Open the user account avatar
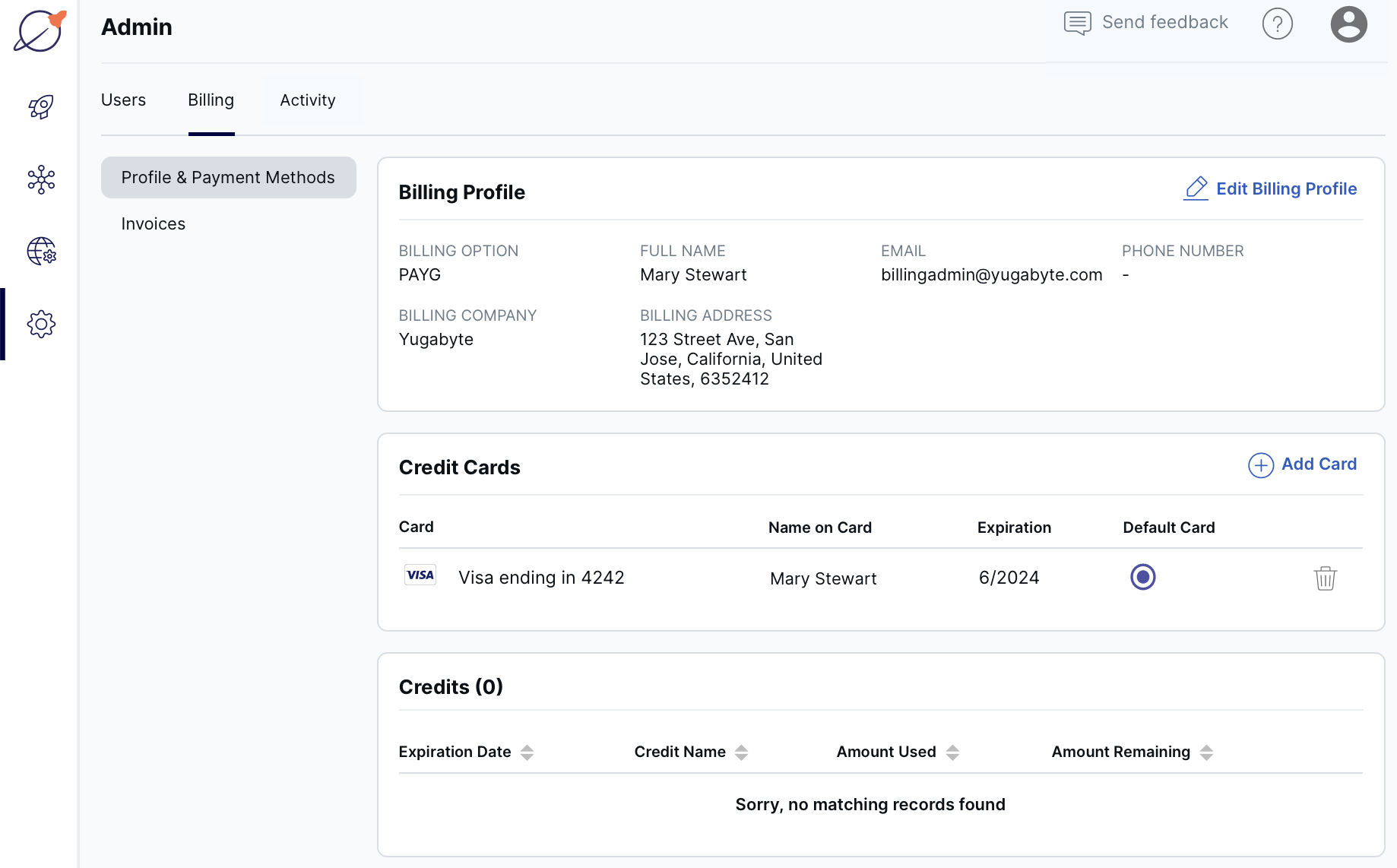 (x=1349, y=24)
